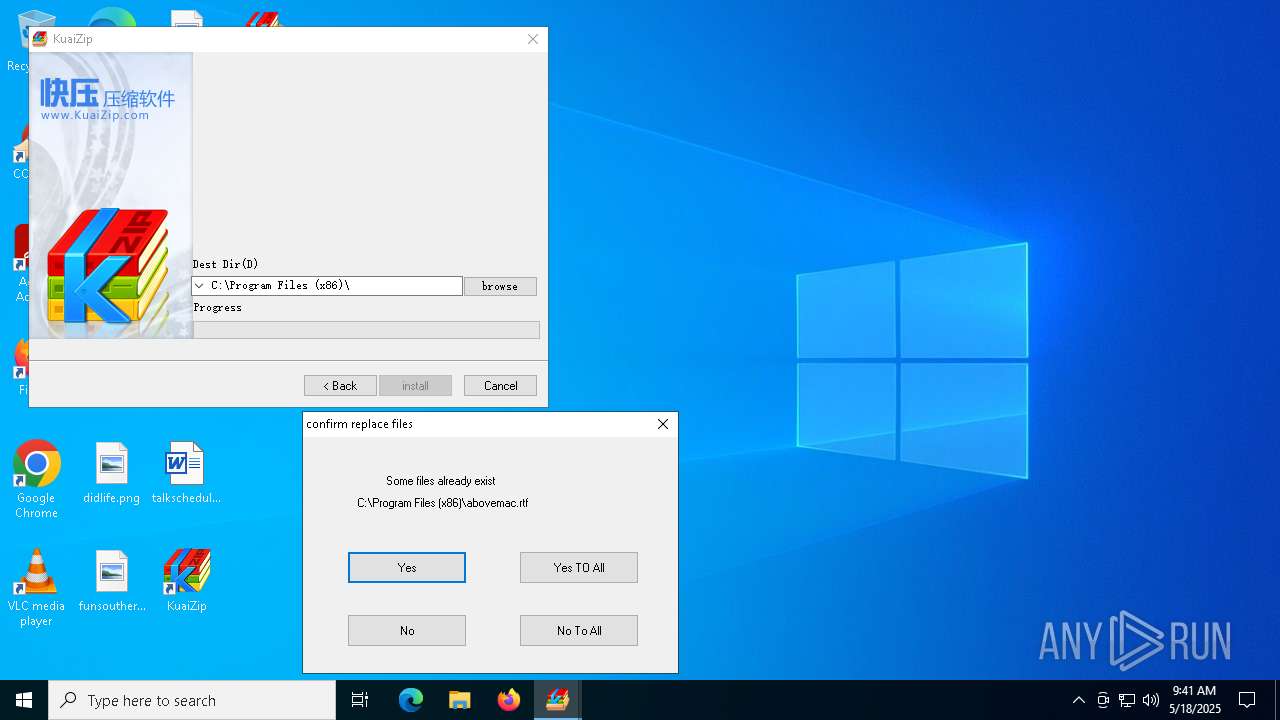The image size is (1280, 720).
Task: Open Google Chrome desktop shortcut
Action: tap(36, 480)
